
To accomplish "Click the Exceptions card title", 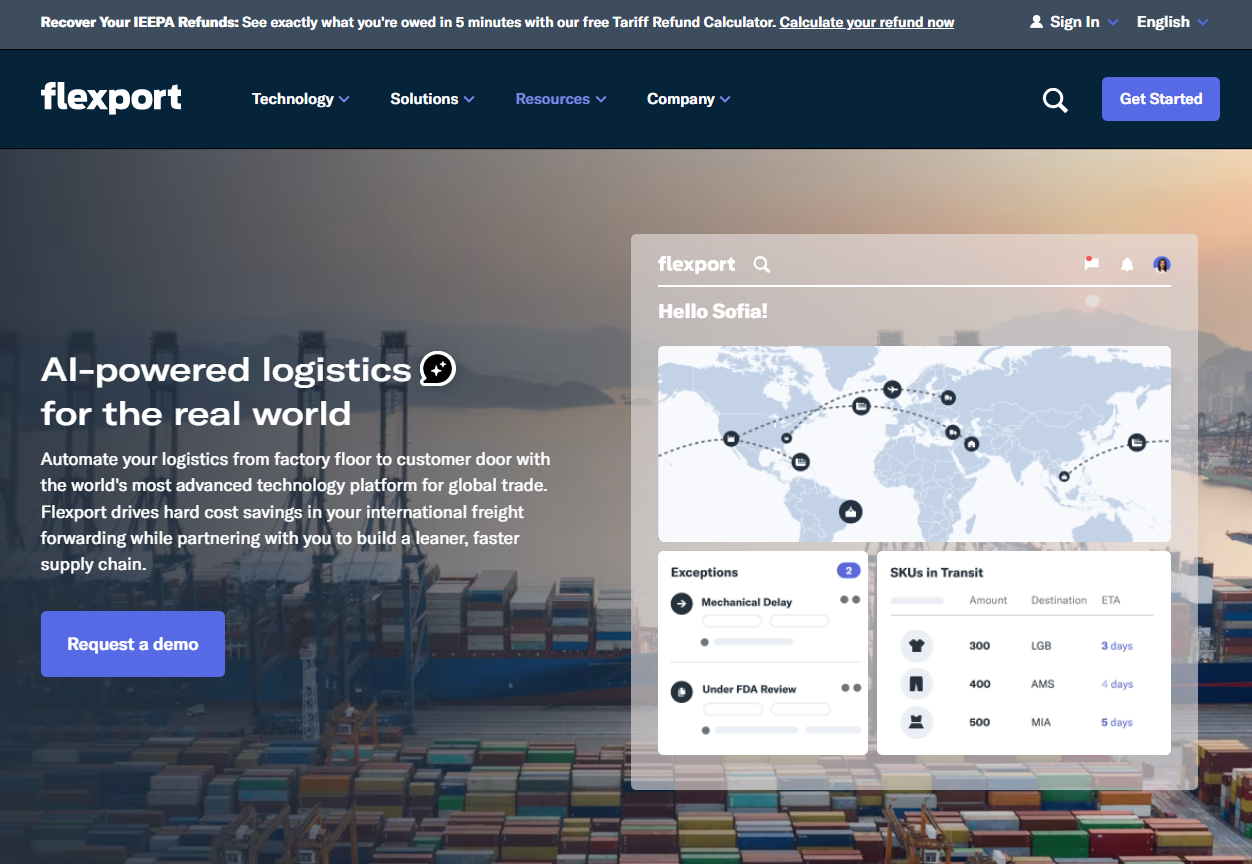I will click(704, 572).
